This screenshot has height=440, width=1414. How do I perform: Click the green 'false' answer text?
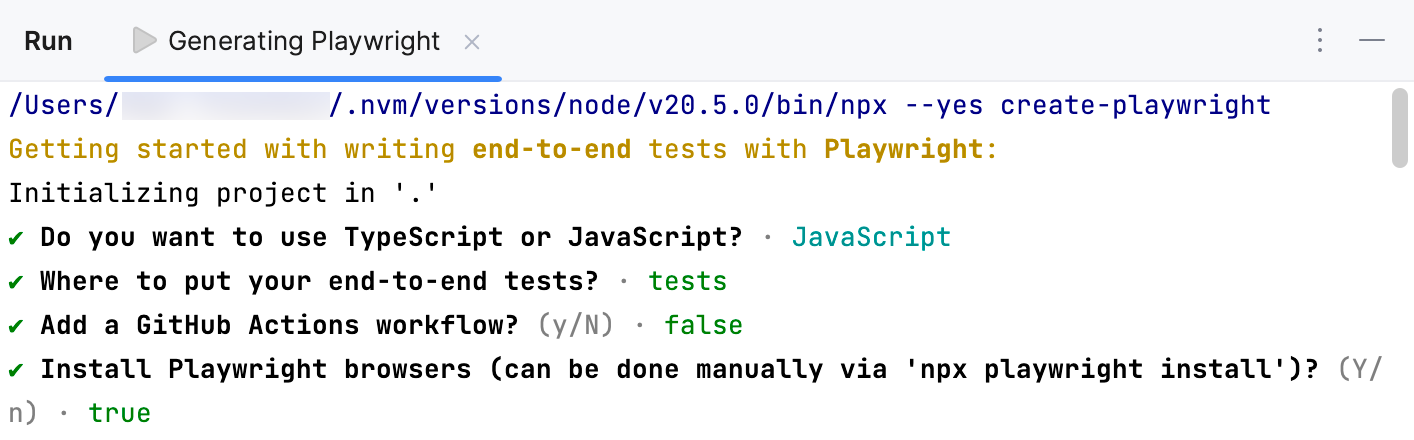pos(703,326)
